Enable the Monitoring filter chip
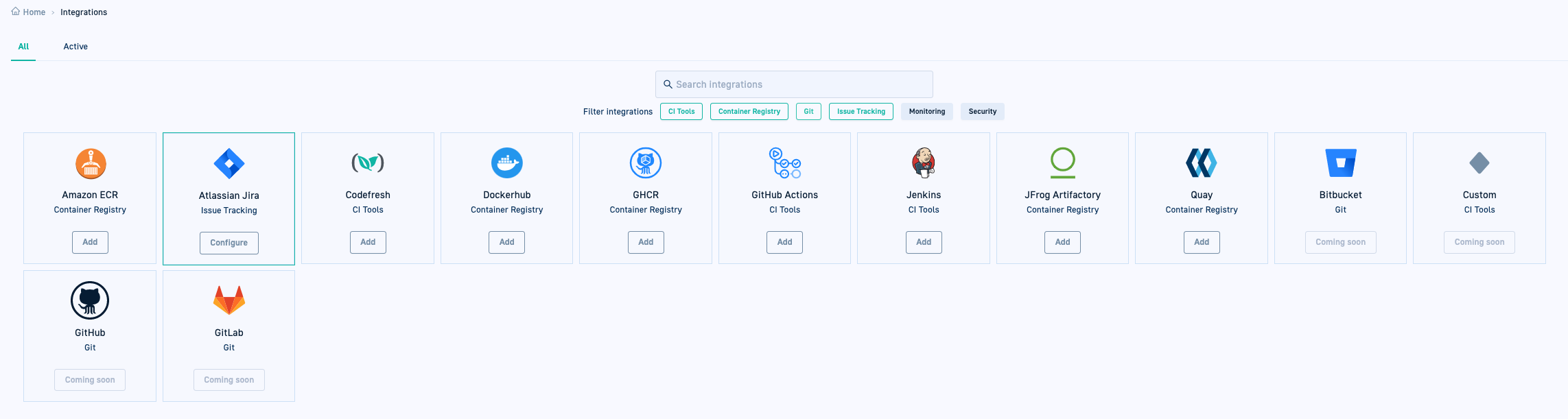Screen dimensions: 1568x419 click(x=926, y=112)
